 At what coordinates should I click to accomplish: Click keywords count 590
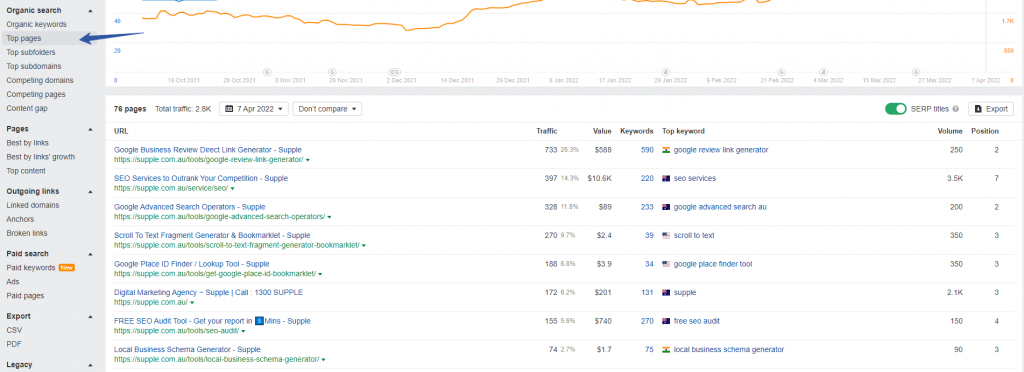click(x=647, y=150)
